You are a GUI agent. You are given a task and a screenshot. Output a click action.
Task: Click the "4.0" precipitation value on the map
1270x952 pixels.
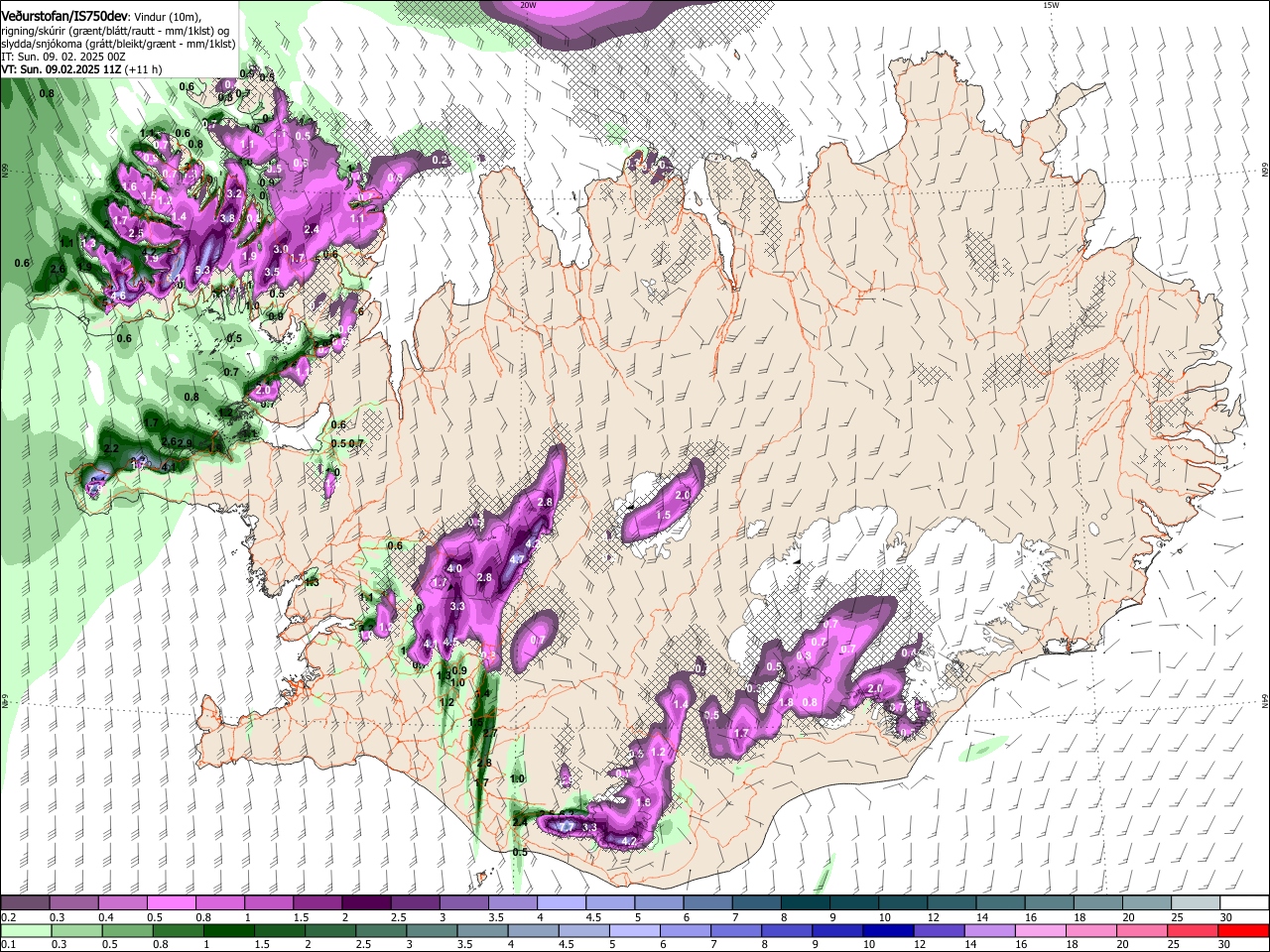pos(455,568)
